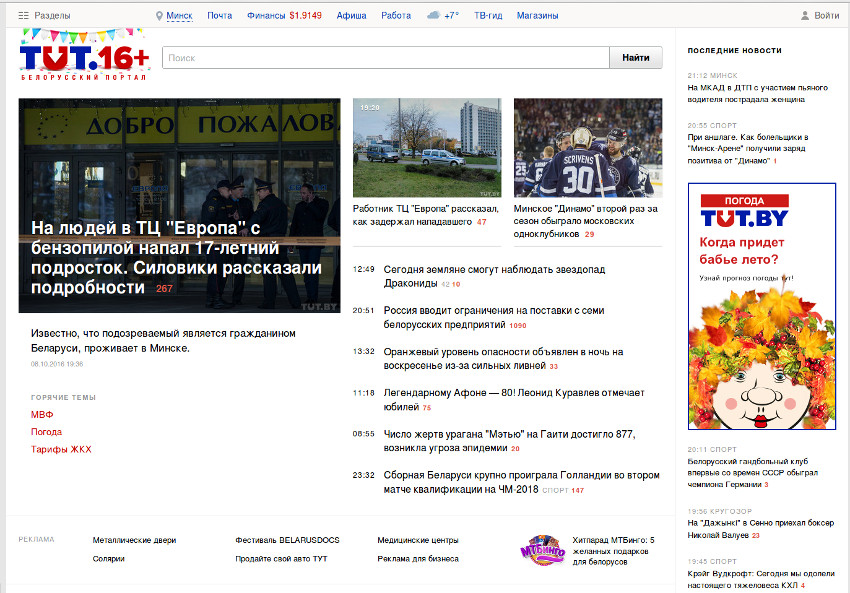The image size is (850, 593).
Task: Open the Почта link in top bar
Action: pos(219,16)
